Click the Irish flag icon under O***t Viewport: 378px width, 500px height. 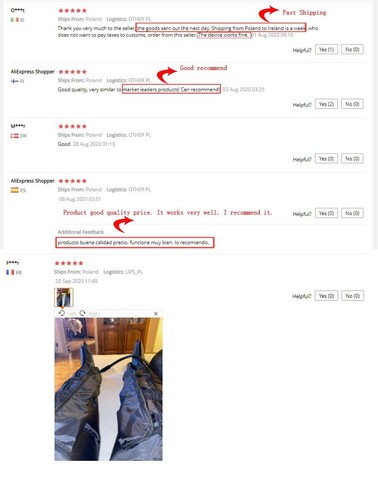click(14, 20)
